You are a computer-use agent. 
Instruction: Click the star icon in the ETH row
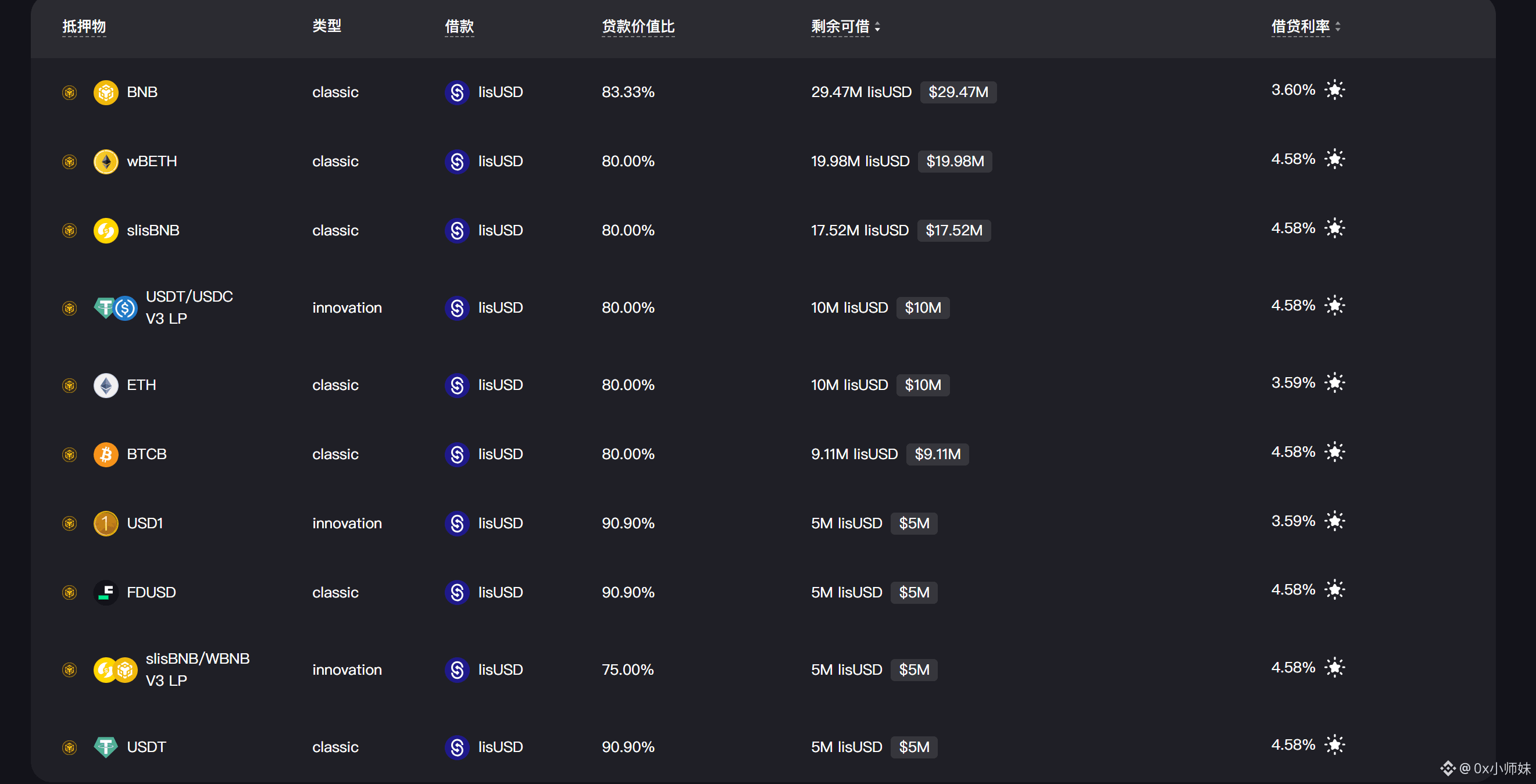[1334, 383]
